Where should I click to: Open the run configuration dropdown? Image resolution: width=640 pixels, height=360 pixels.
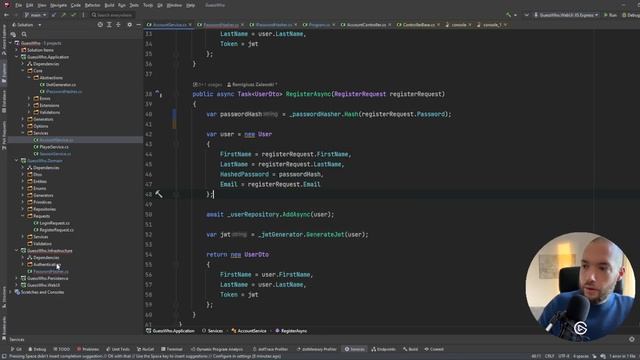566,15
